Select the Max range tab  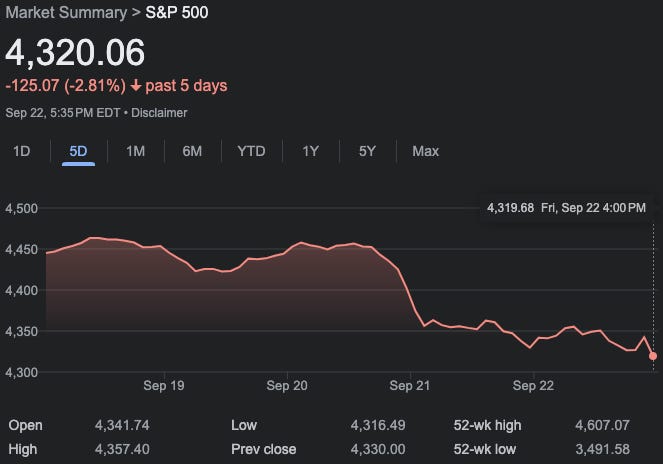(425, 151)
